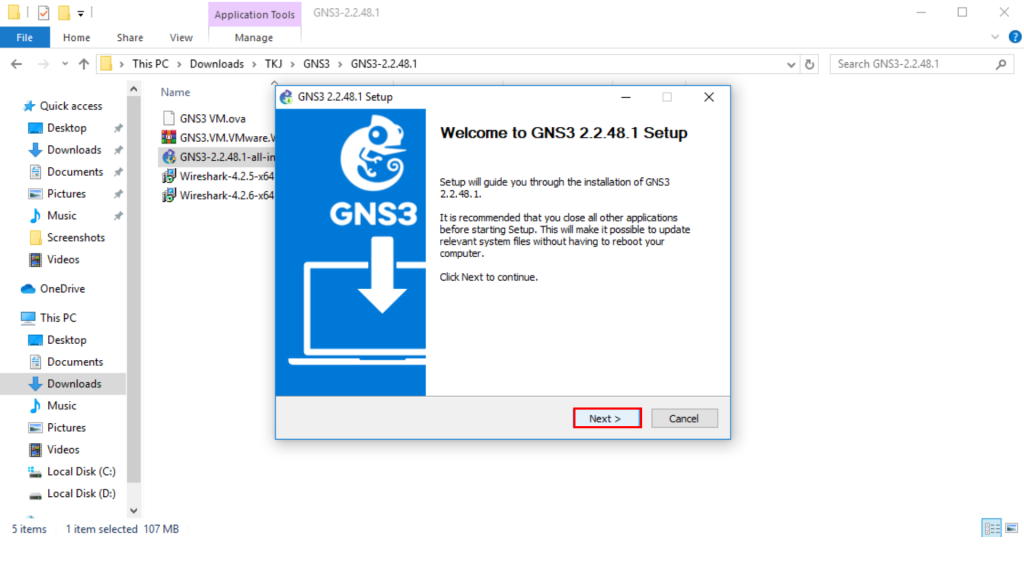
Task: Expand the address bar history dropdown
Action: tap(790, 64)
